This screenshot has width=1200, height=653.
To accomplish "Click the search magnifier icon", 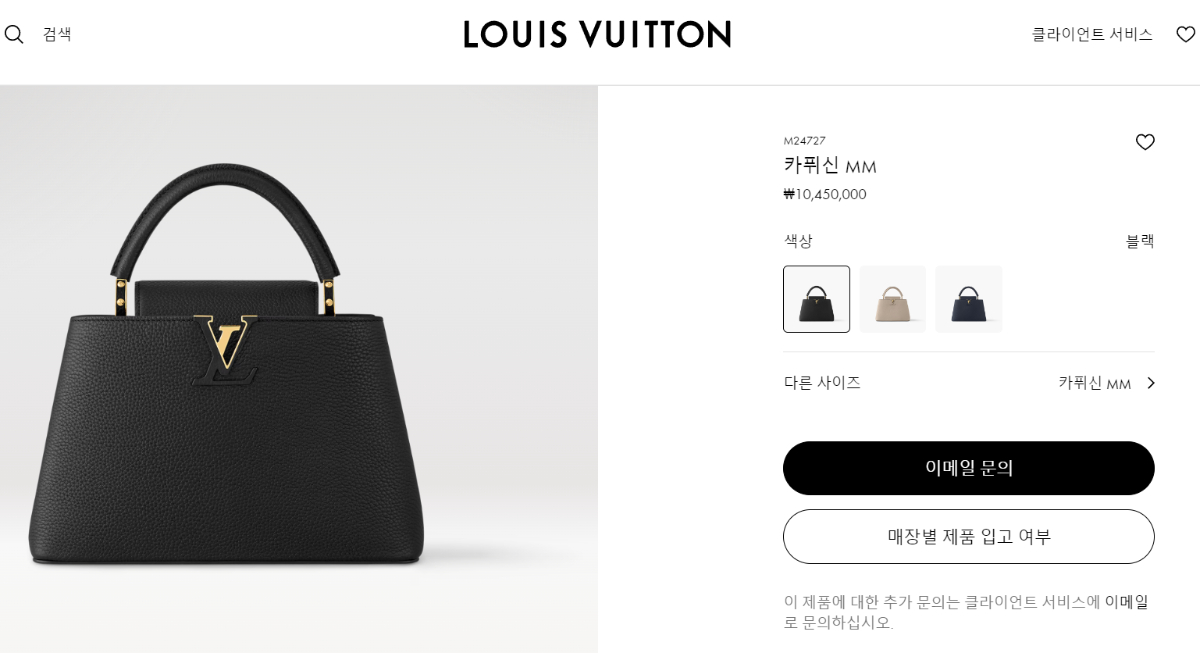I will tap(14, 34).
